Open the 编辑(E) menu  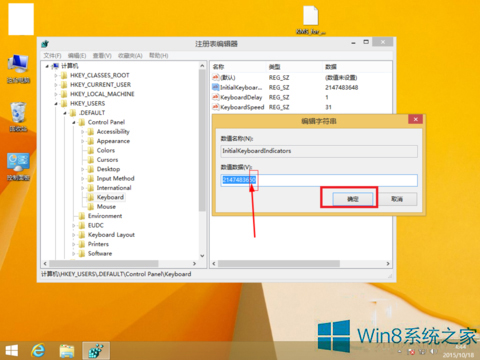point(77,55)
